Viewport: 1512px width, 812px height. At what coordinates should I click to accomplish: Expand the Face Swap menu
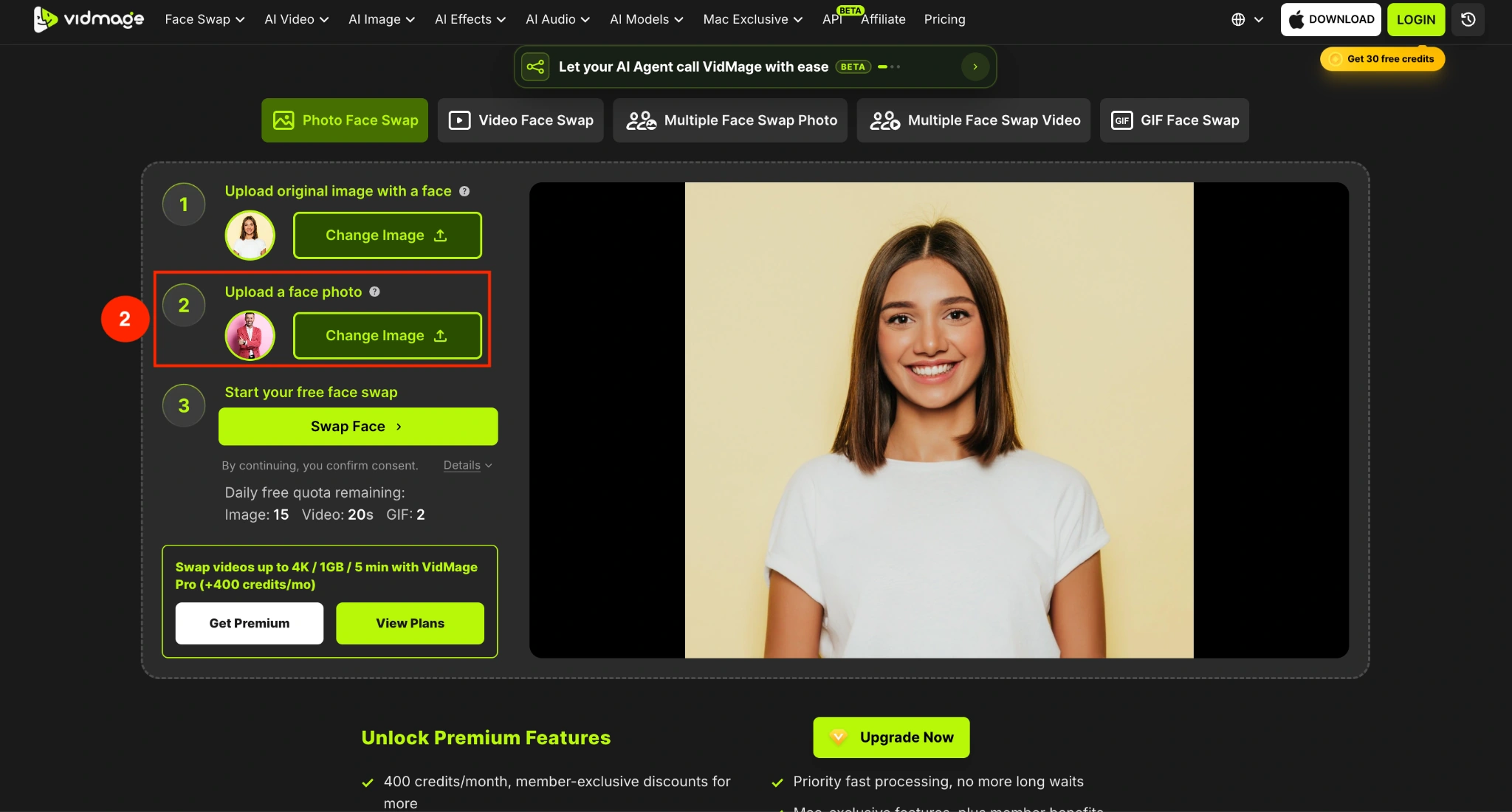click(x=205, y=20)
